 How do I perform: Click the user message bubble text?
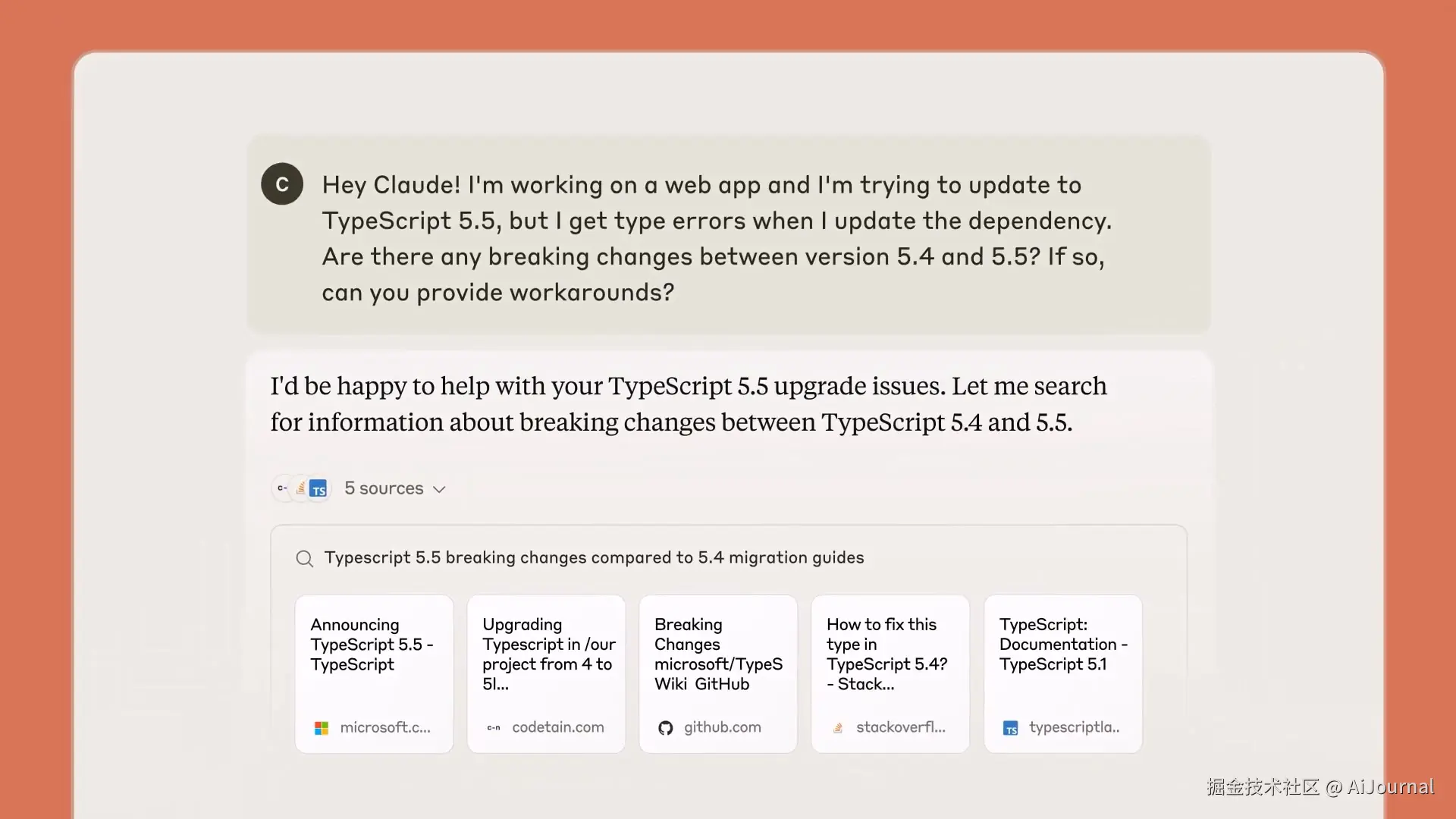(716, 238)
